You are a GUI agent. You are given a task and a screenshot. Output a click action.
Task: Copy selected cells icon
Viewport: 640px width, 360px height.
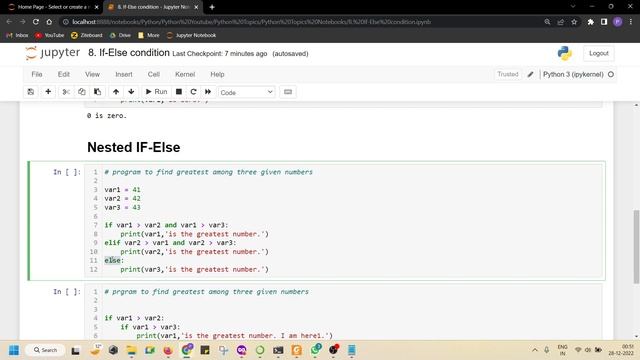pyautogui.click(x=82, y=92)
